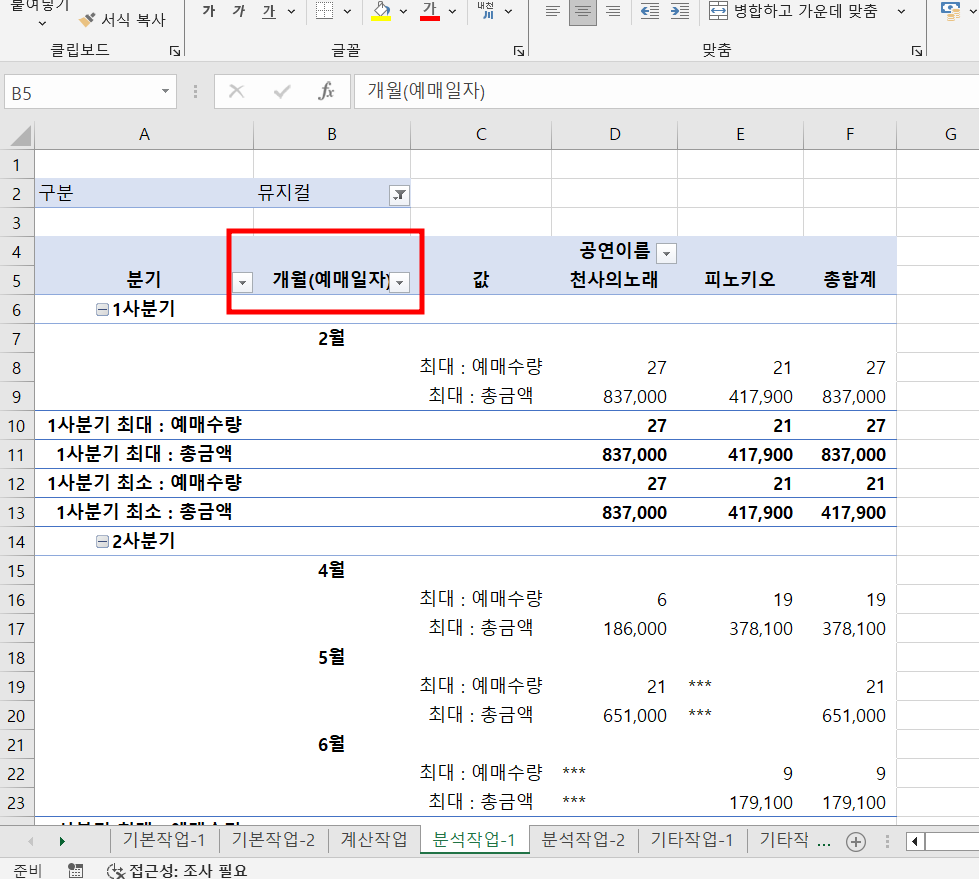Click the insert function fx icon

click(x=326, y=92)
